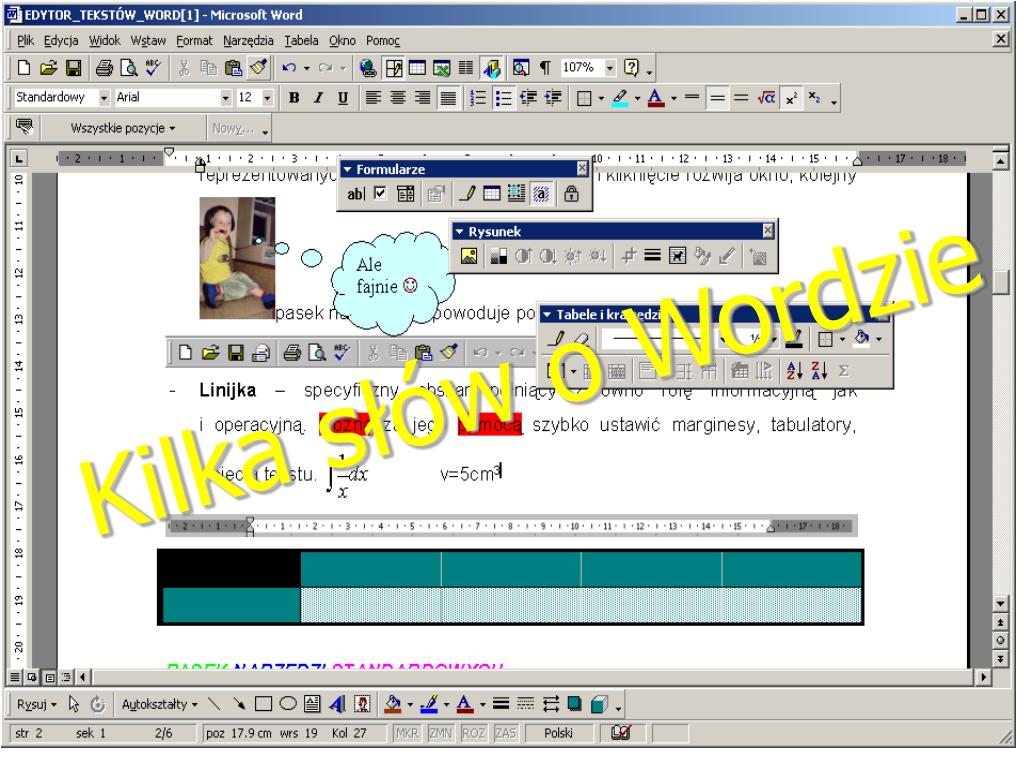This screenshot has height=768, width=1024.
Task: Click the vertical scrollbar down arrow
Action: point(1000,603)
